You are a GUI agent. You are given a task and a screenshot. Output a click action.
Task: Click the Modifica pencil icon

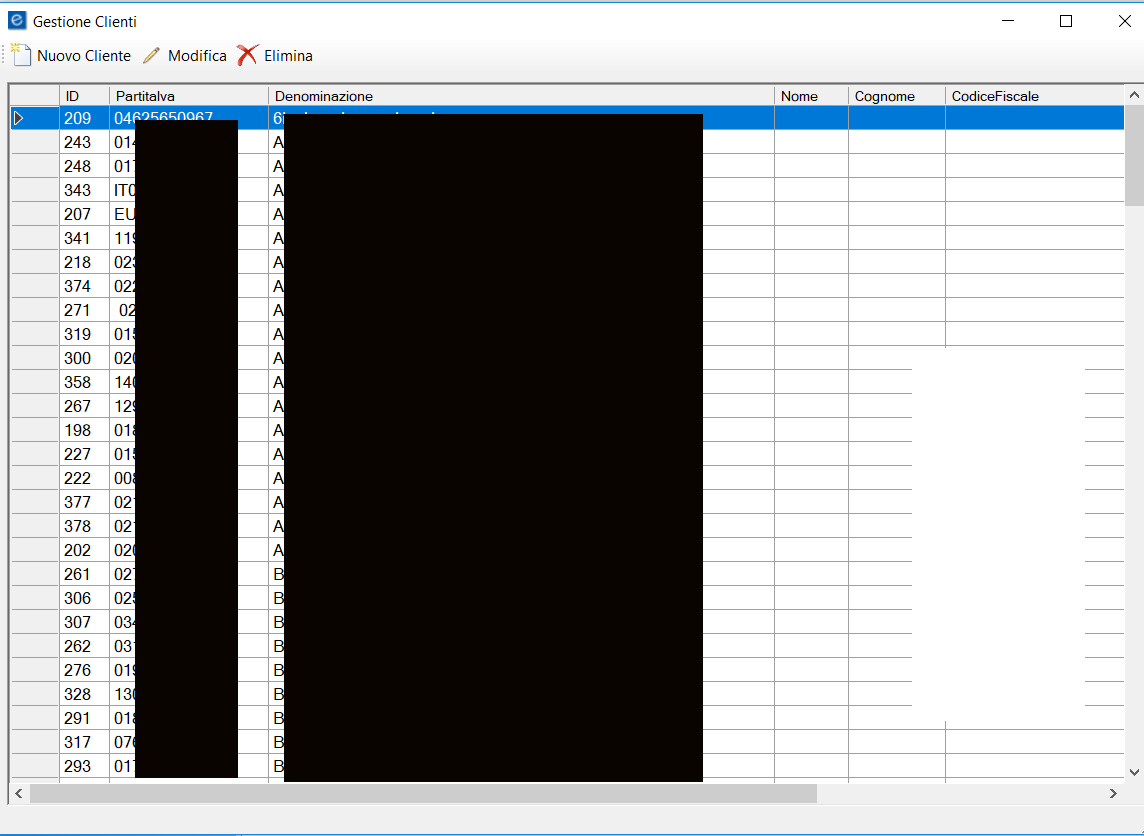[151, 55]
